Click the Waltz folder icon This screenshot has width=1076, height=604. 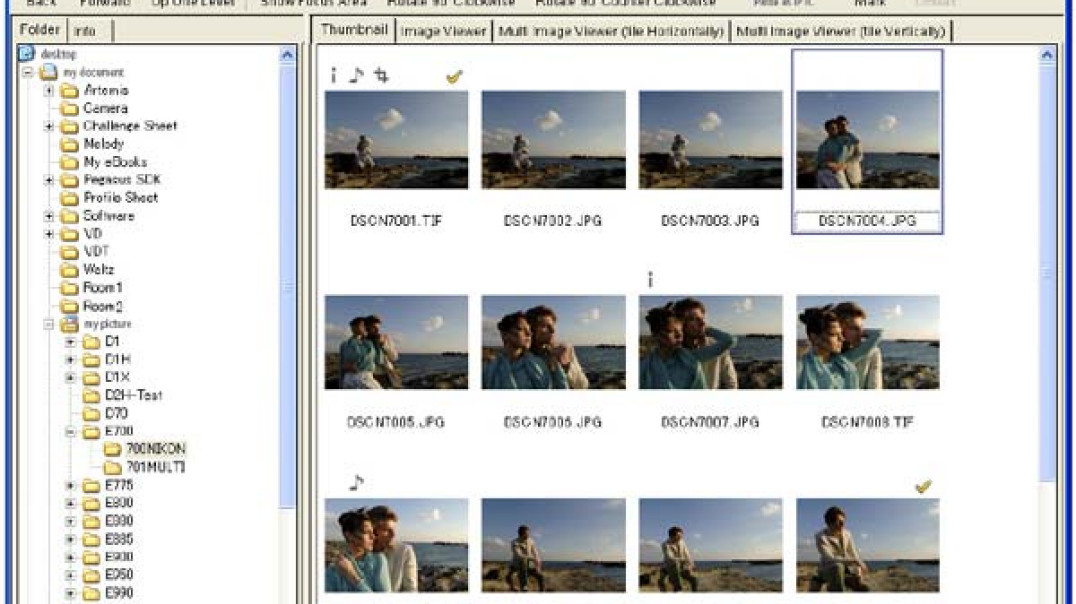(69, 270)
